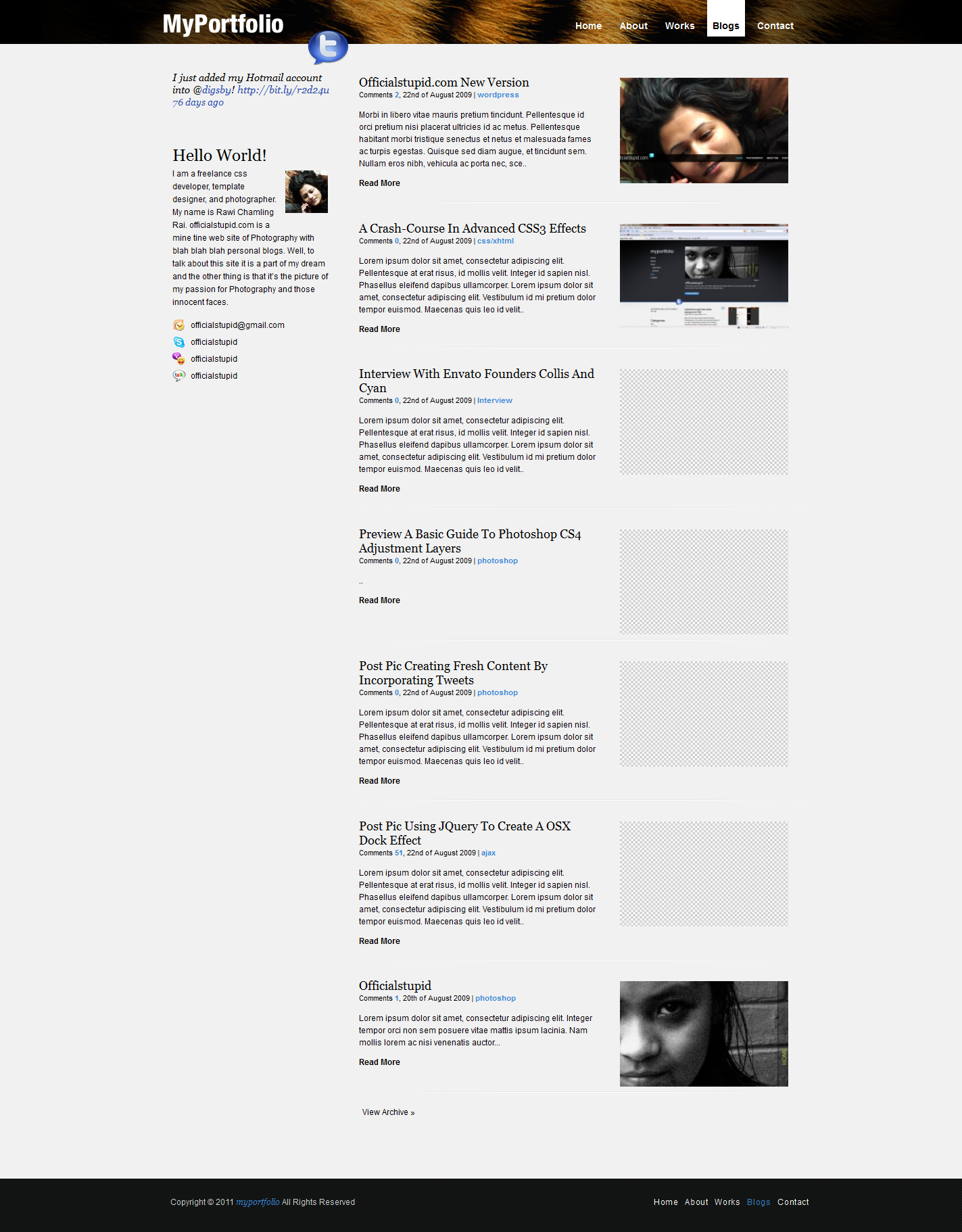The image size is (962, 1232).
Task: Open the black-and-white Officialstupid post thumbnail
Action: tap(704, 1034)
